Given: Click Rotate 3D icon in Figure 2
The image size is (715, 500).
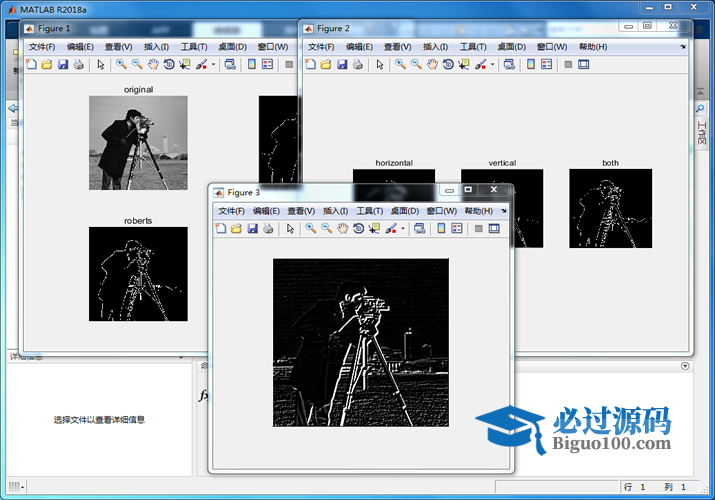Looking at the screenshot, I should coord(448,64).
